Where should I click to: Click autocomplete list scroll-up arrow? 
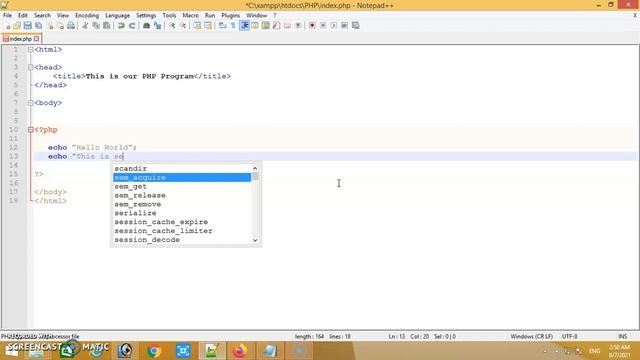coord(255,168)
